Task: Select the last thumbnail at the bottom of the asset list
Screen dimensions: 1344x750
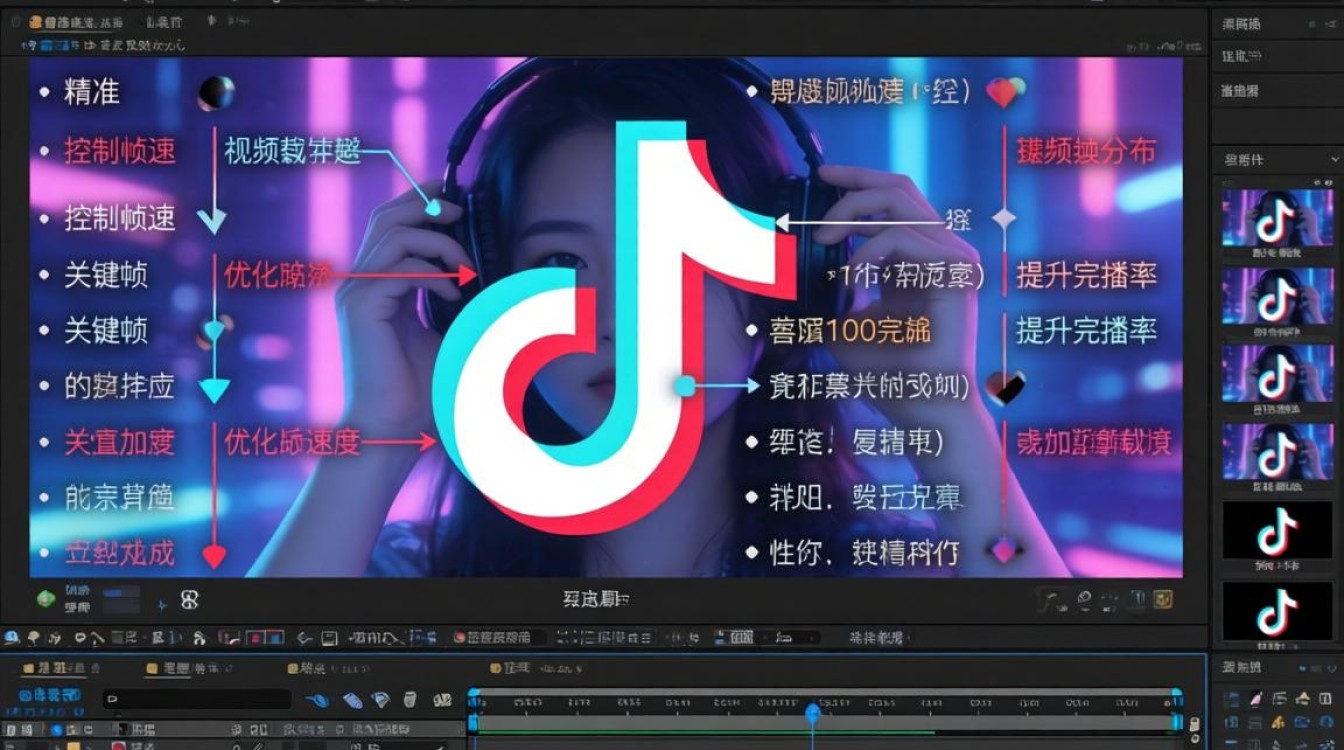Action: pos(1277,611)
